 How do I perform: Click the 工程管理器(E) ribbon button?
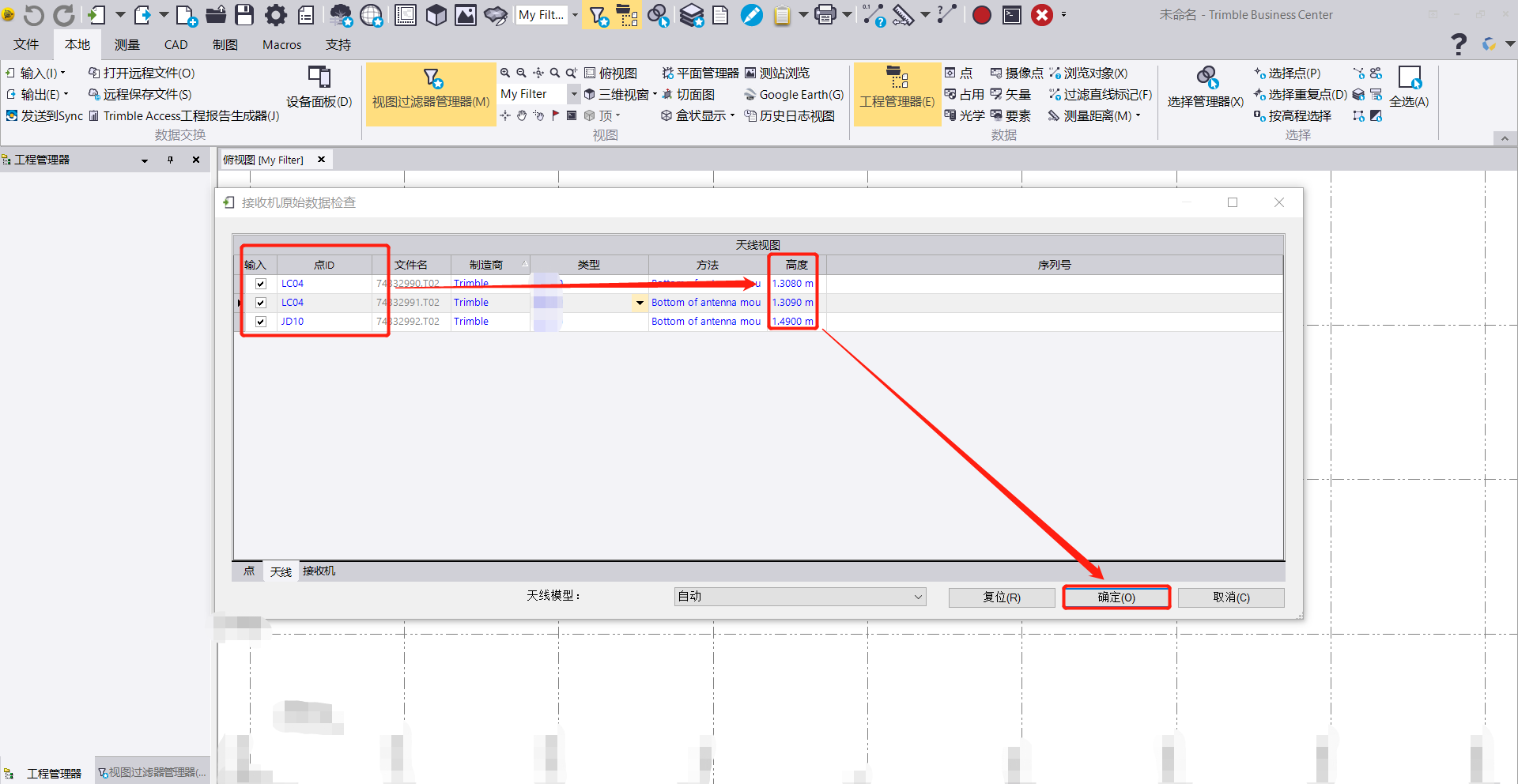click(x=897, y=93)
